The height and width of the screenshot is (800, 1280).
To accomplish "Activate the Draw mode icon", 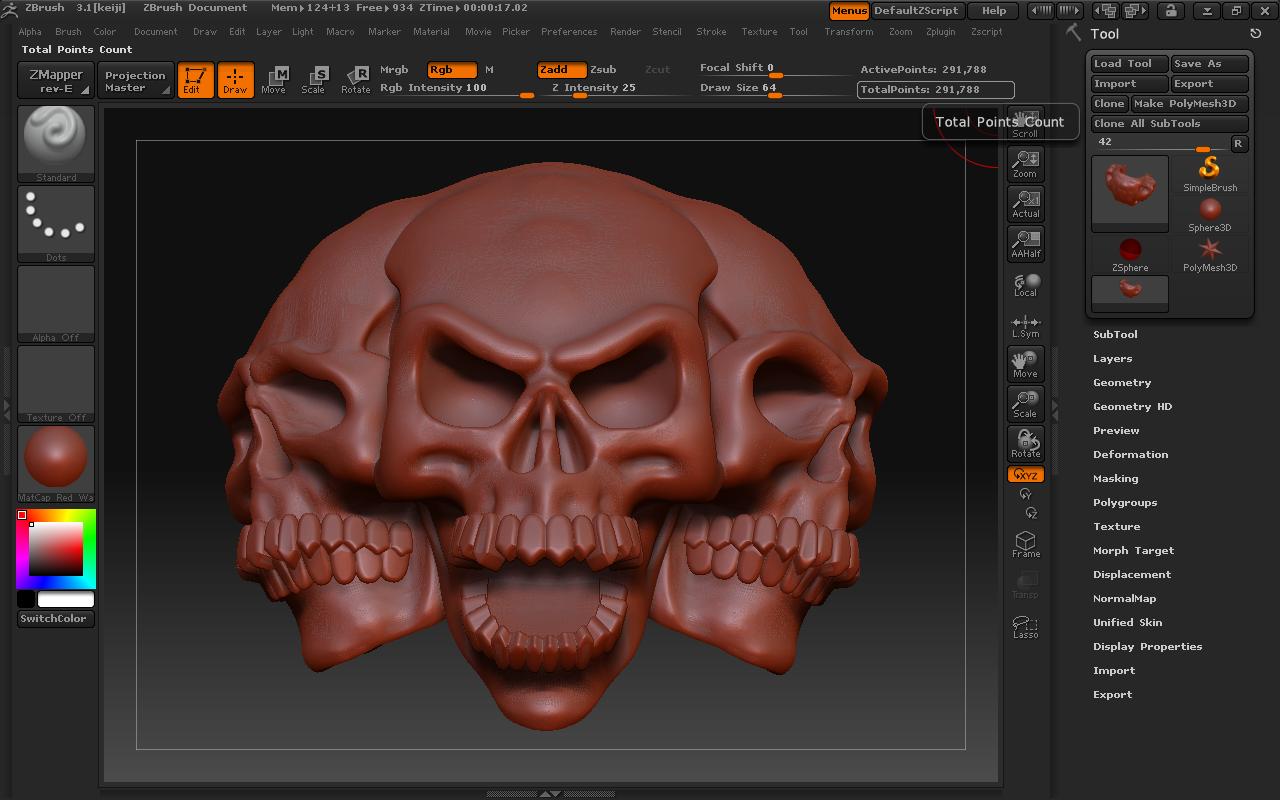I will pyautogui.click(x=235, y=80).
